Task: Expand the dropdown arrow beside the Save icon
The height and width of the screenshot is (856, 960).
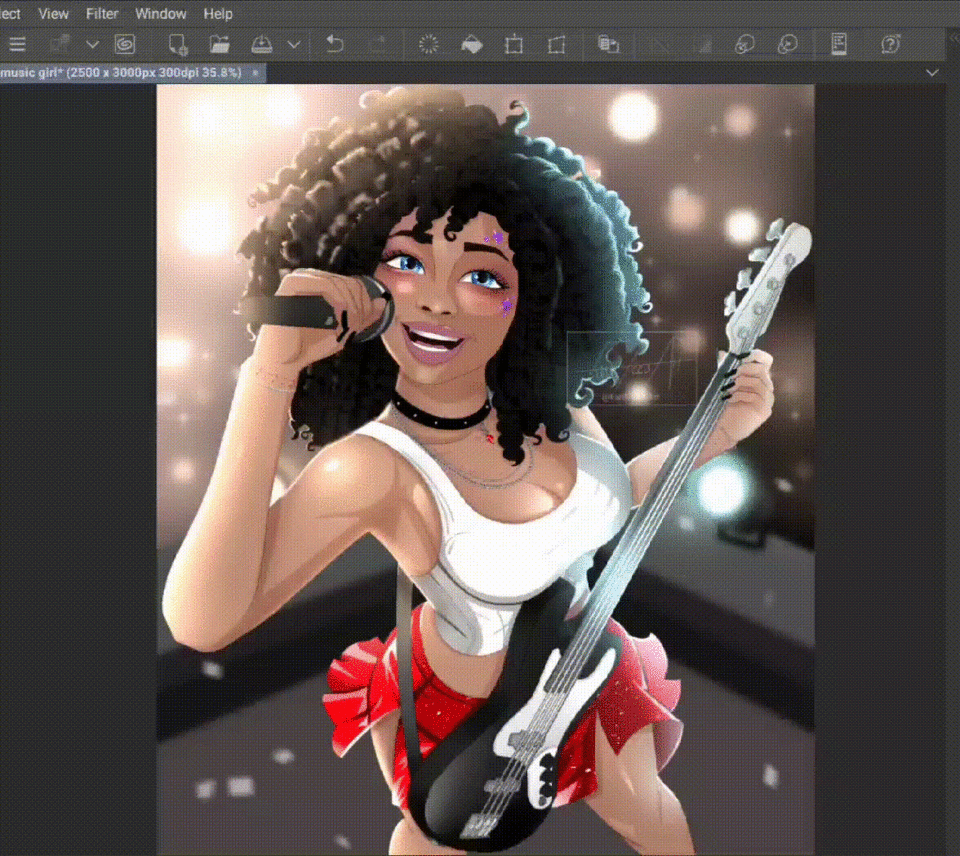Action: coord(294,44)
